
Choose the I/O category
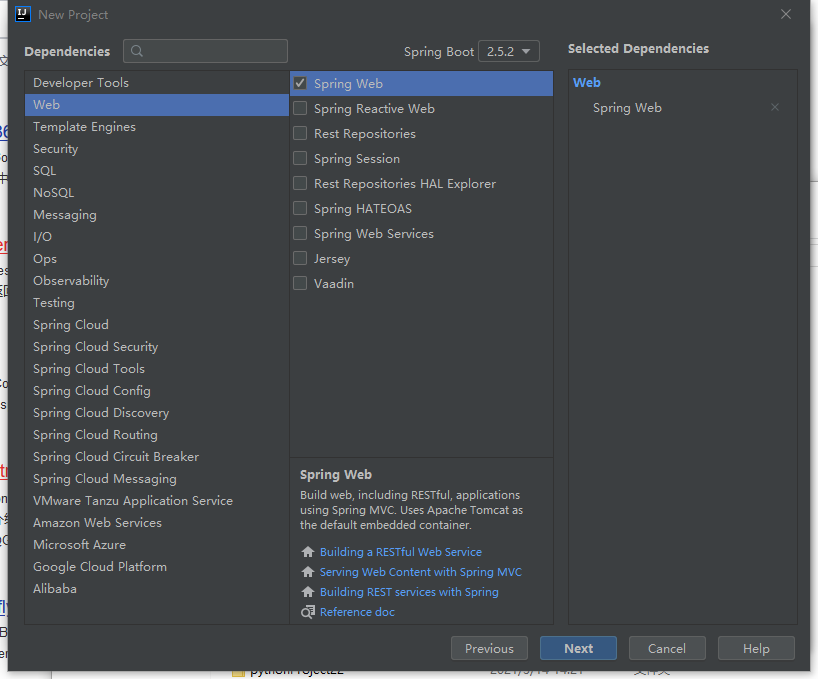pyautogui.click(x=157, y=237)
